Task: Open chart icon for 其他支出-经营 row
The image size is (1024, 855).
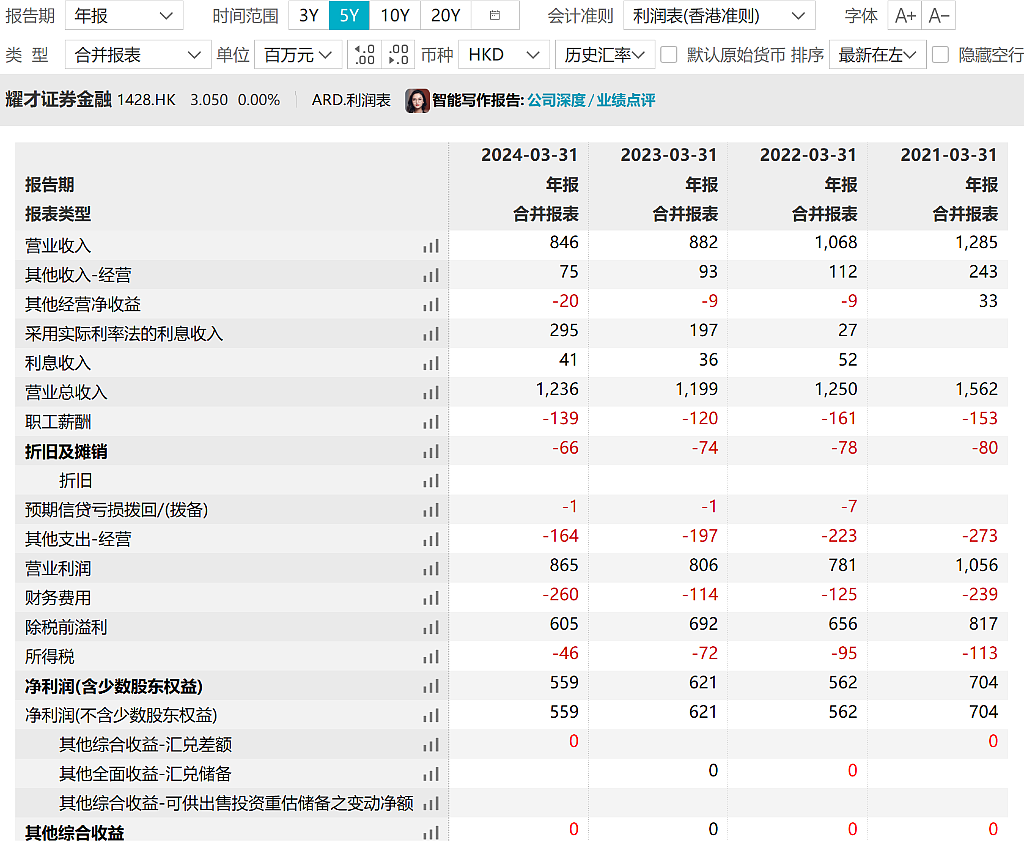Action: click(430, 540)
